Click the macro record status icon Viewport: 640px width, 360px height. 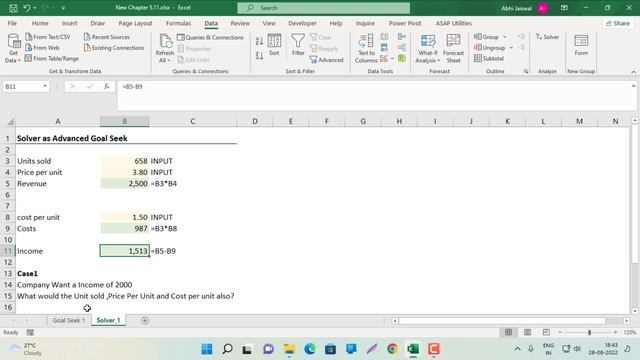[x=30, y=332]
